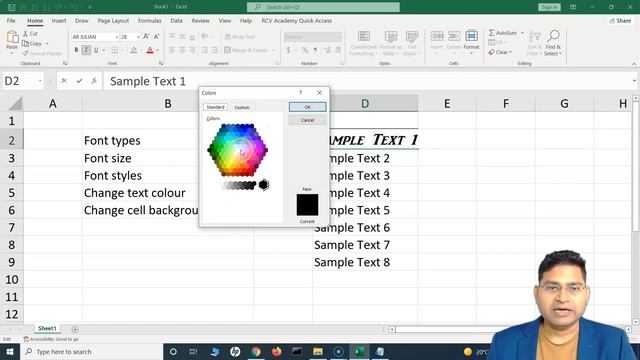Switch to the Page Layout tab

(x=113, y=20)
